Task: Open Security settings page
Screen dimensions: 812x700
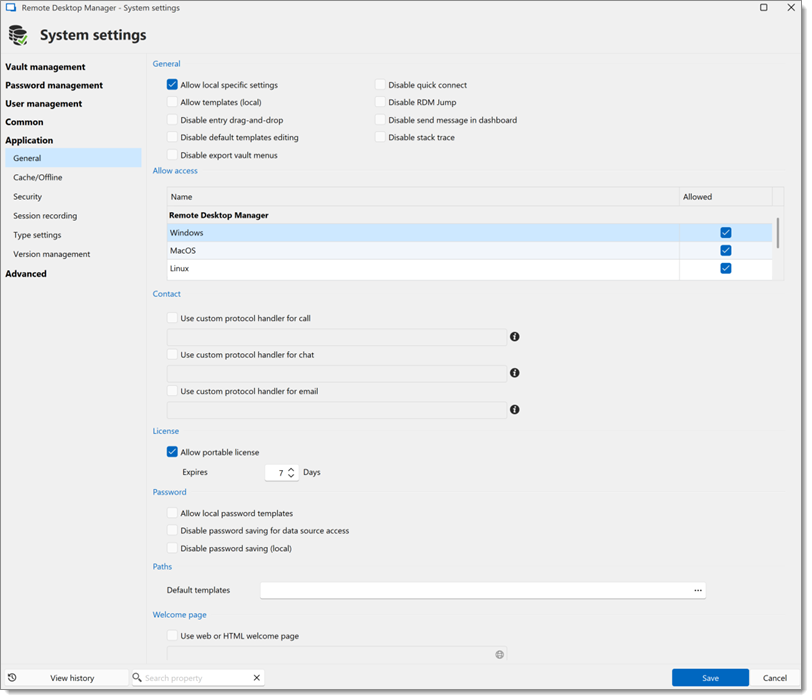Action: (x=27, y=196)
